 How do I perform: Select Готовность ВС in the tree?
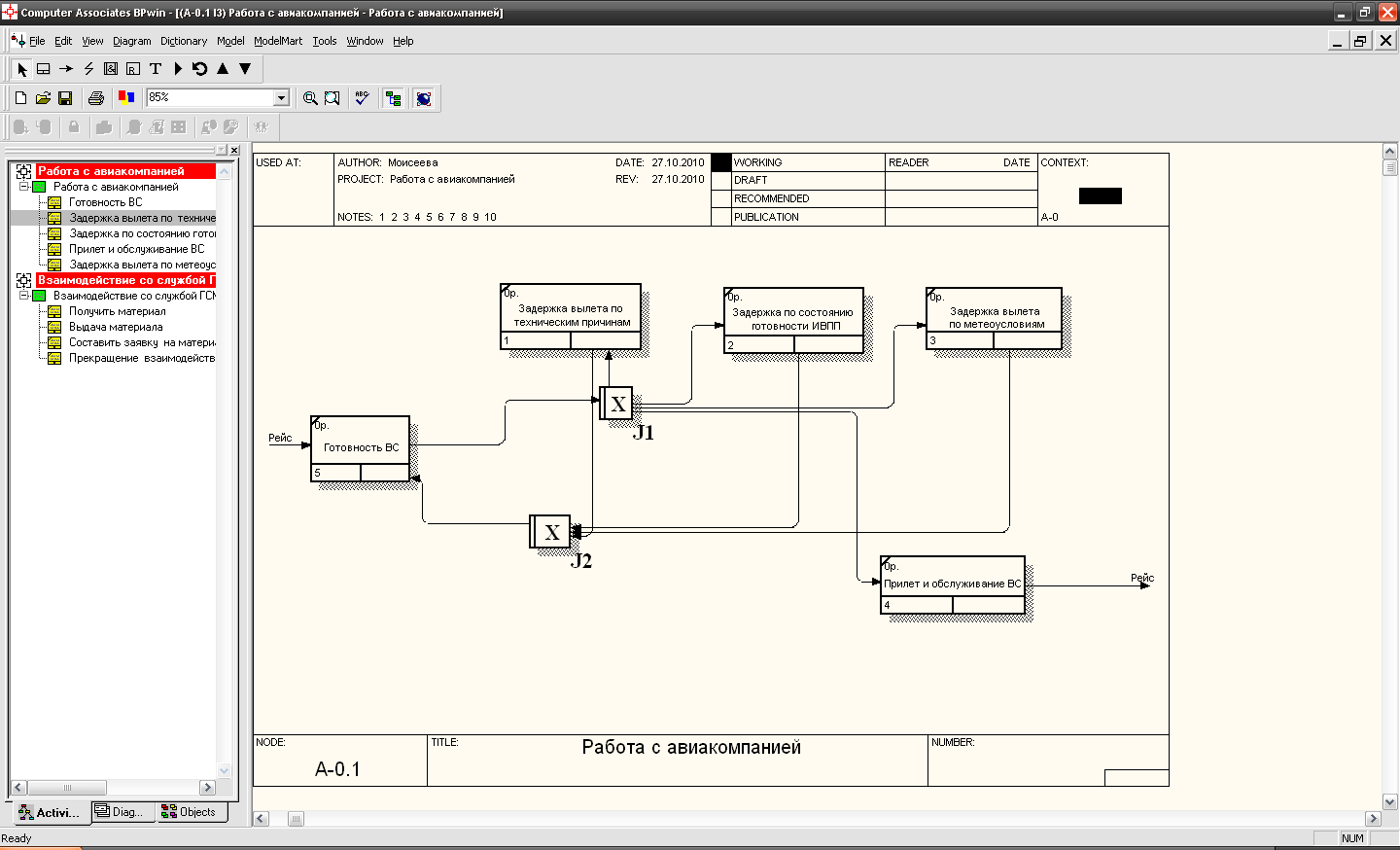(x=105, y=202)
